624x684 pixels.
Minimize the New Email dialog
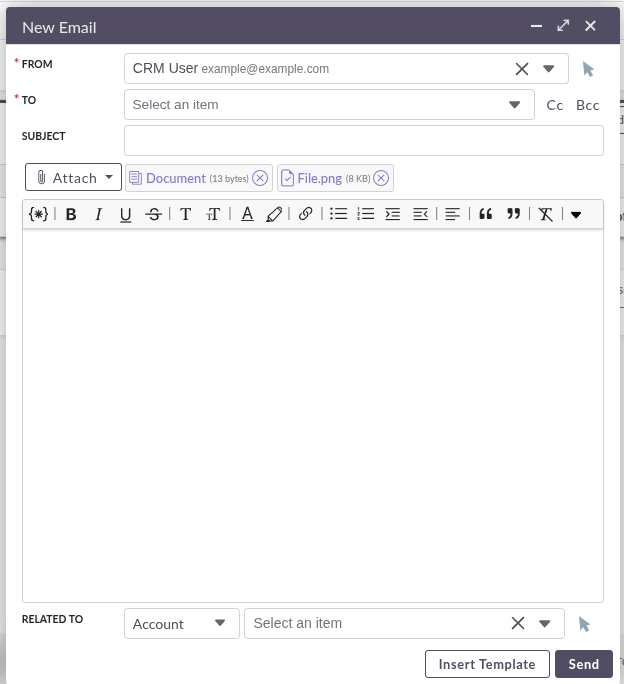(536, 26)
